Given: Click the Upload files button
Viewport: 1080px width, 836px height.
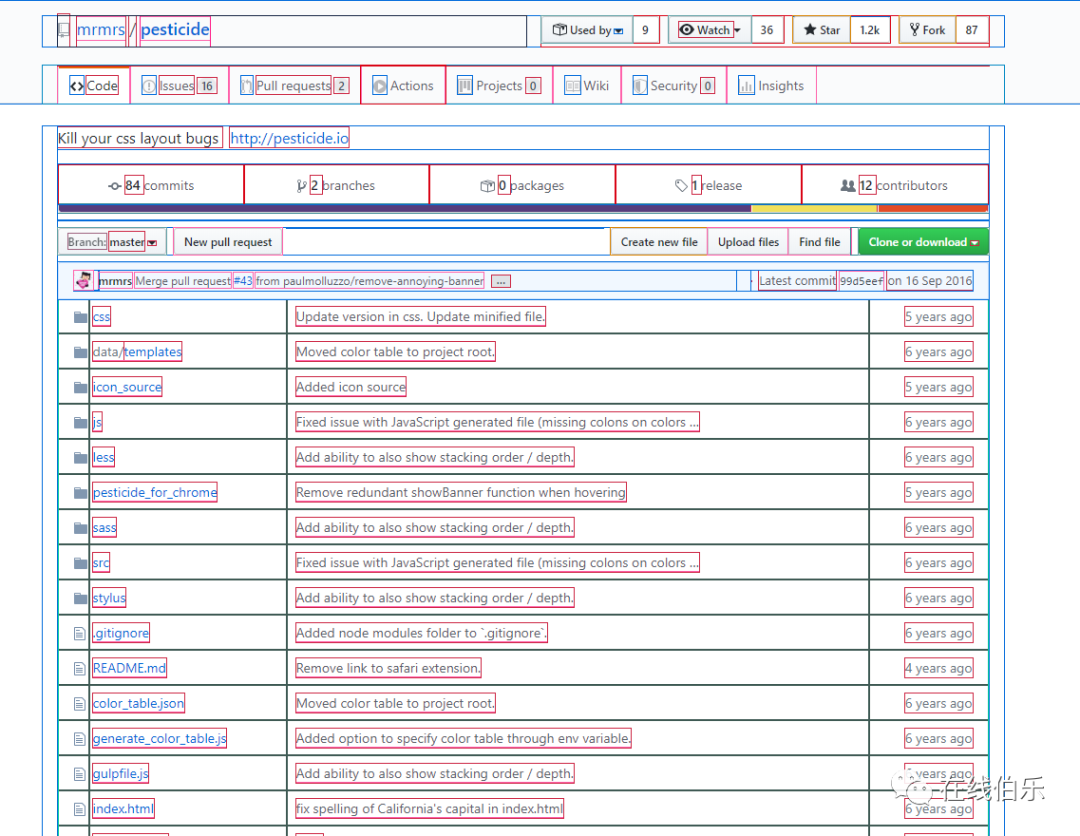Looking at the screenshot, I should point(748,242).
